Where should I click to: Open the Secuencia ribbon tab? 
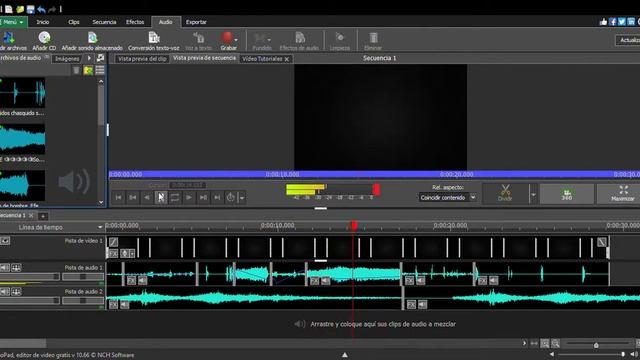pyautogui.click(x=104, y=22)
